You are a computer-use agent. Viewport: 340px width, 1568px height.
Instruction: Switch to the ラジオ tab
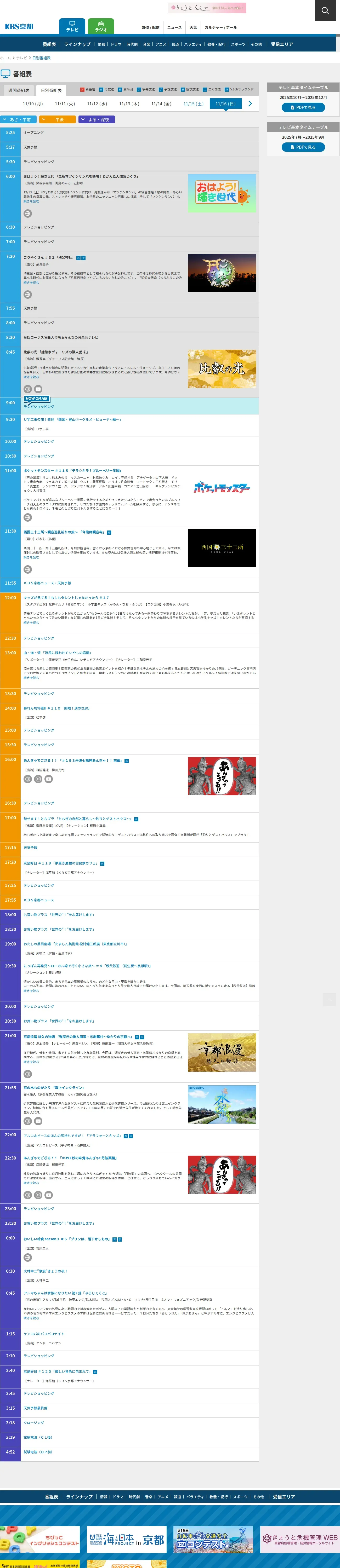point(101,26)
